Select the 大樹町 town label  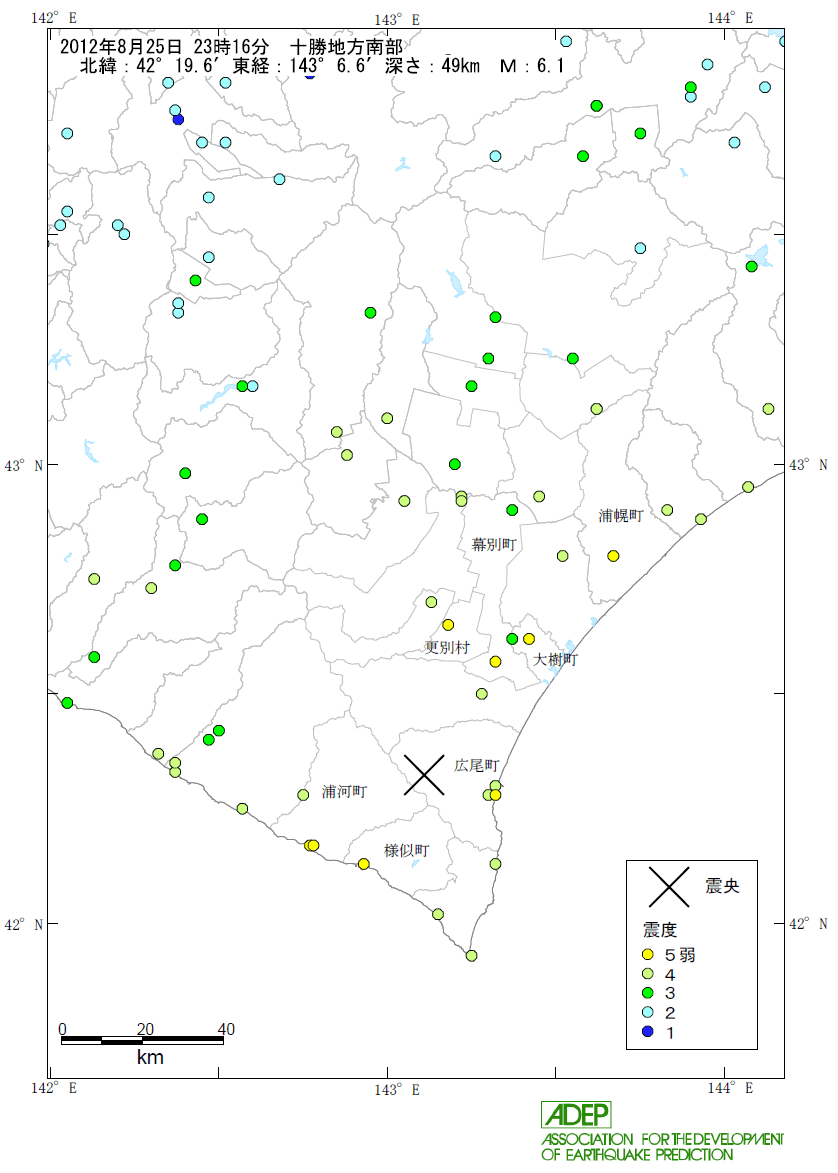554,660
